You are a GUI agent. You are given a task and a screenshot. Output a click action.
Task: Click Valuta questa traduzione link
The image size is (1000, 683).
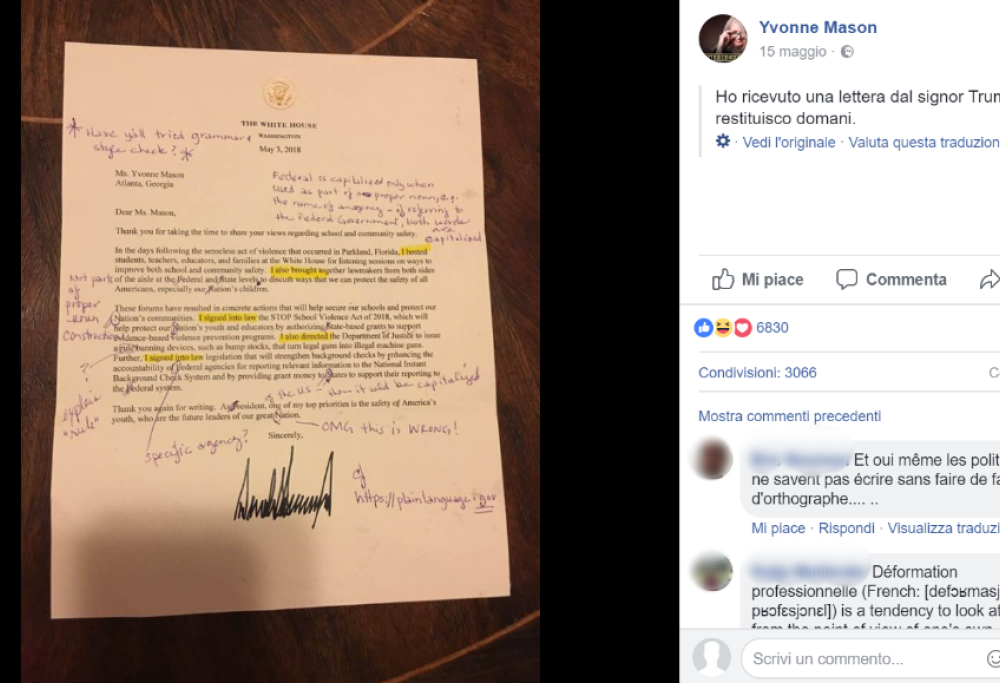tap(924, 142)
